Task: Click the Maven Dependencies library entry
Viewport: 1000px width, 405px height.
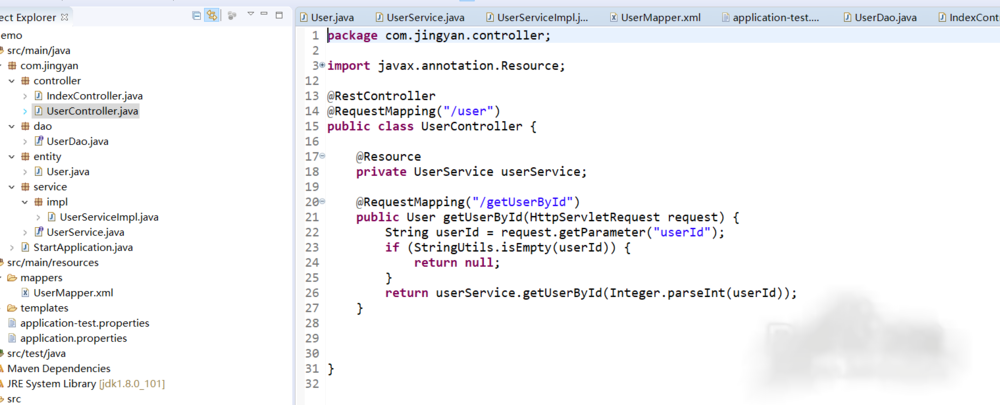Action: click(58, 368)
